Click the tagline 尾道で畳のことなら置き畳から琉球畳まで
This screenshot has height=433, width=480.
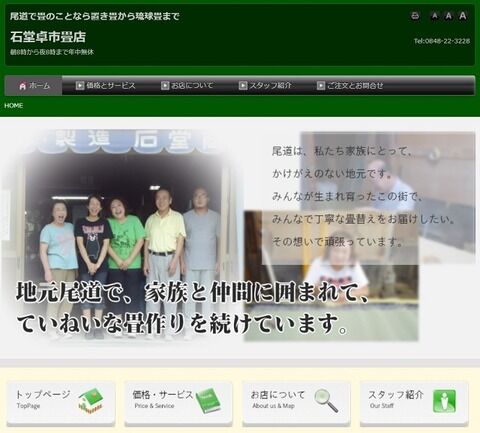pyautogui.click(x=95, y=16)
